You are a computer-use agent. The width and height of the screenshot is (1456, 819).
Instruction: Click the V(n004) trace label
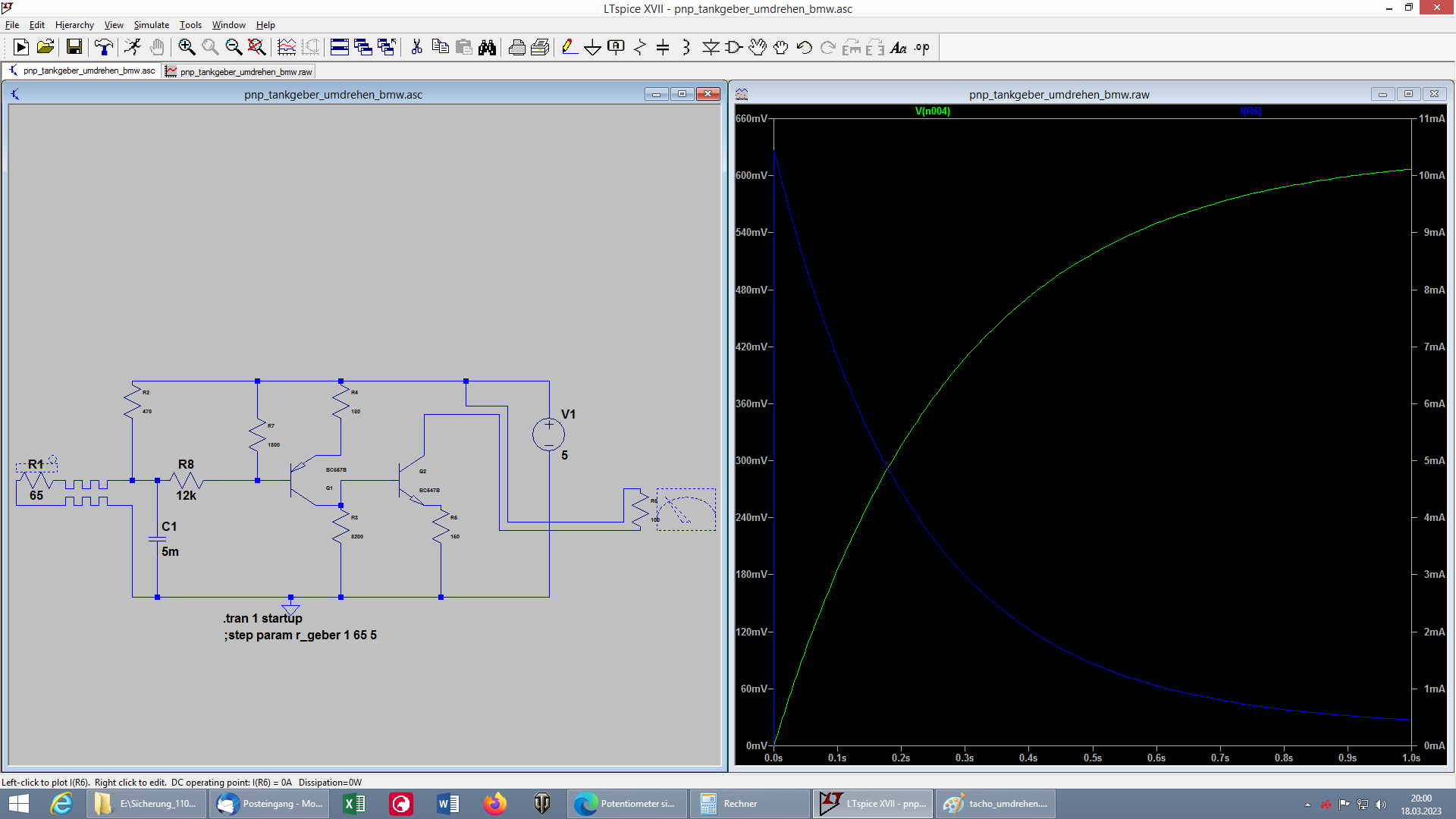point(932,111)
